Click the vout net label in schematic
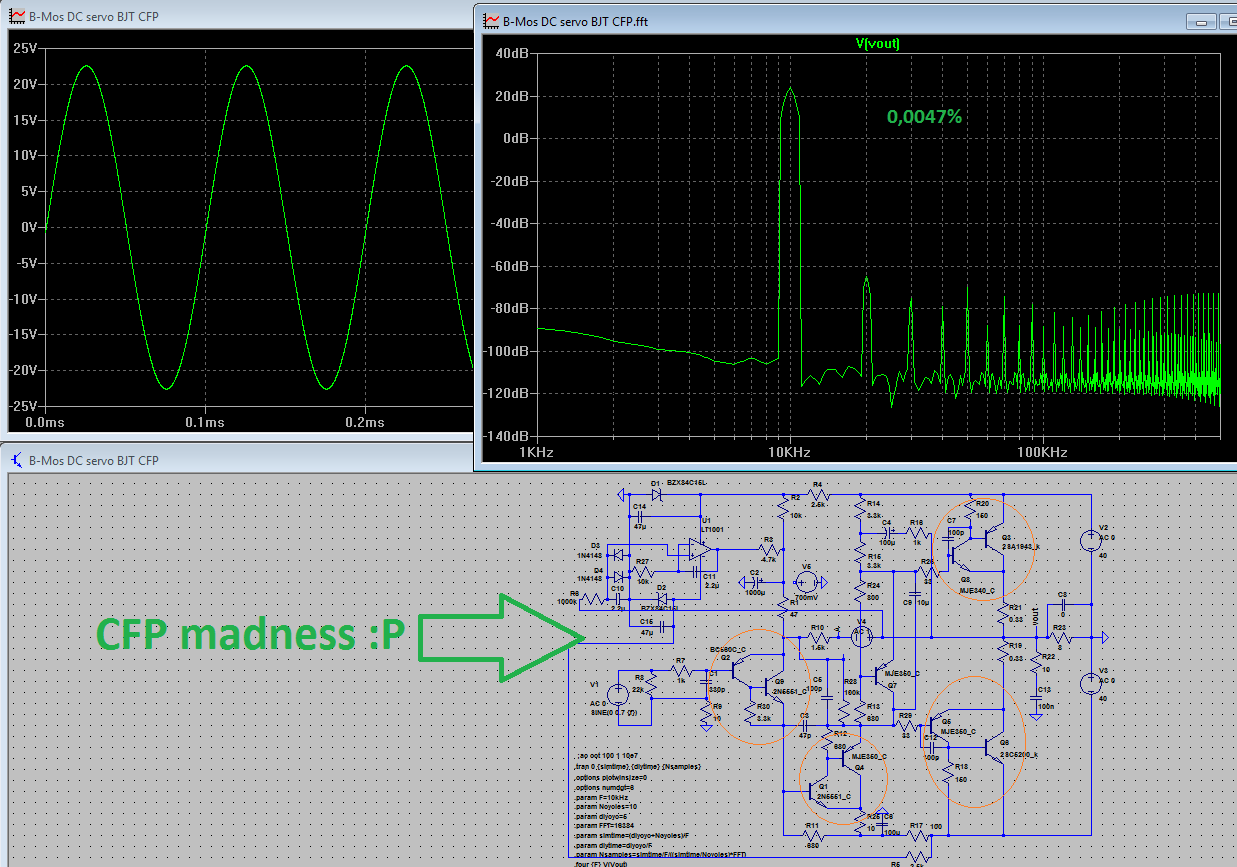Viewport: 1237px width, 867px height. pyautogui.click(x=1035, y=617)
